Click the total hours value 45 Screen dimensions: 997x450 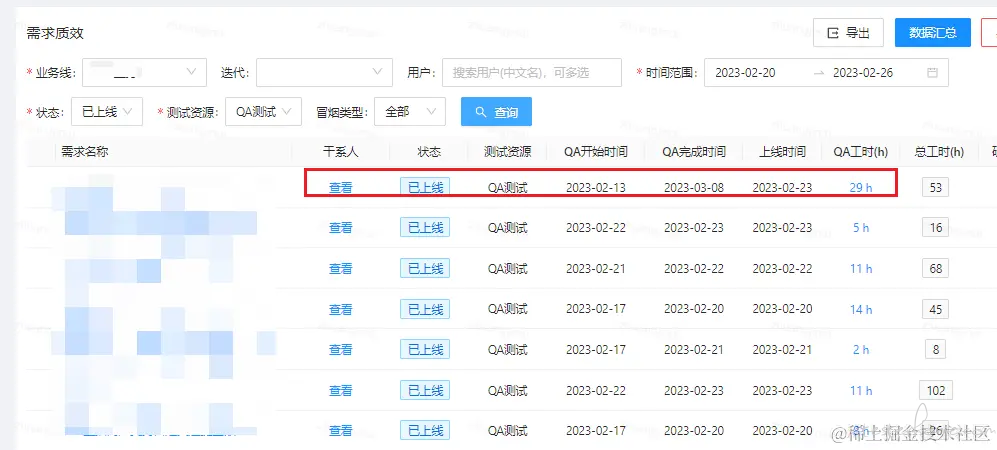935,309
